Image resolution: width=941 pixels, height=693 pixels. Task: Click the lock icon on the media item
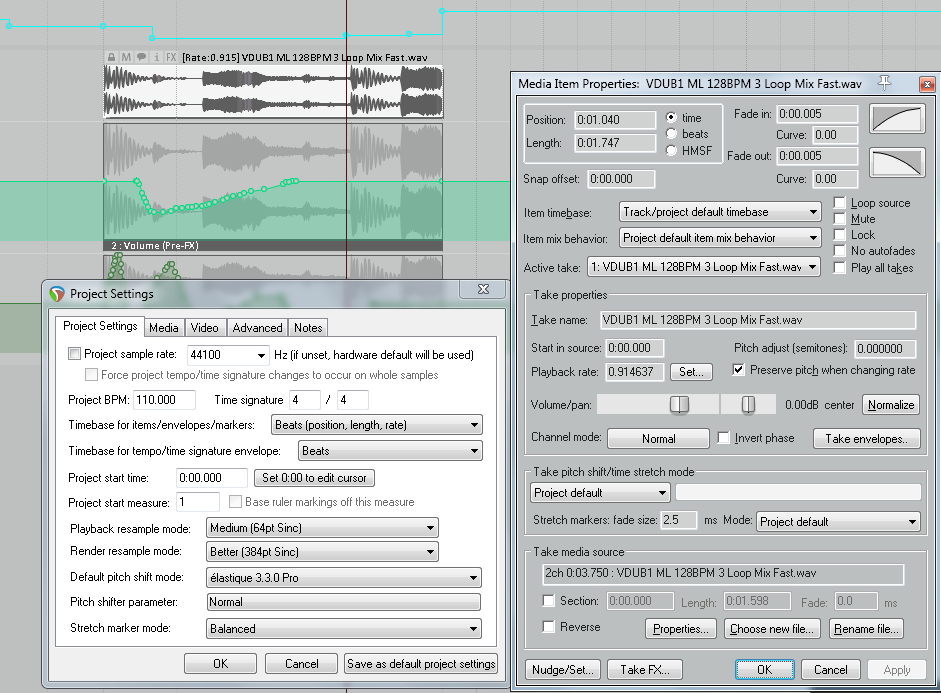click(x=112, y=58)
